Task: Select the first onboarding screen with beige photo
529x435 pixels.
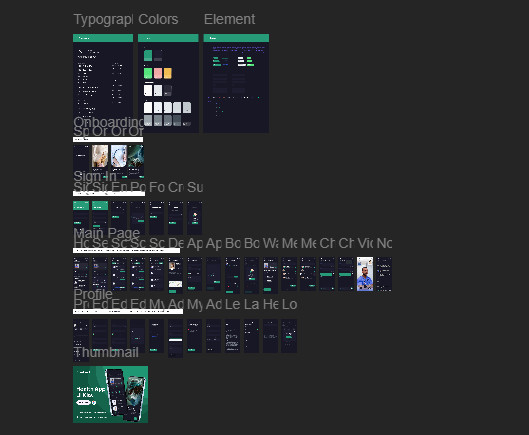Action: pyautogui.click(x=100, y=162)
